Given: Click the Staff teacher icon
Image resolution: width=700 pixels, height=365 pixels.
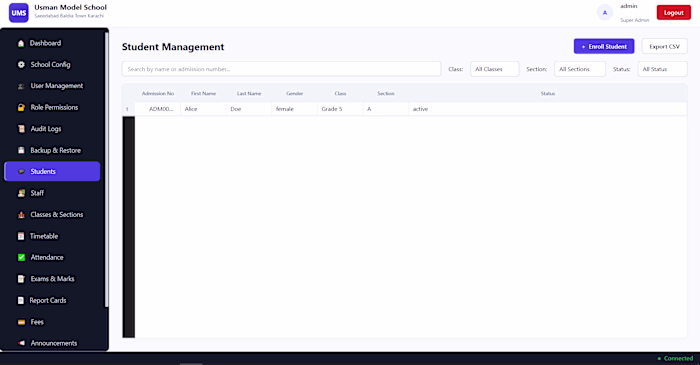Looking at the screenshot, I should pos(21,193).
